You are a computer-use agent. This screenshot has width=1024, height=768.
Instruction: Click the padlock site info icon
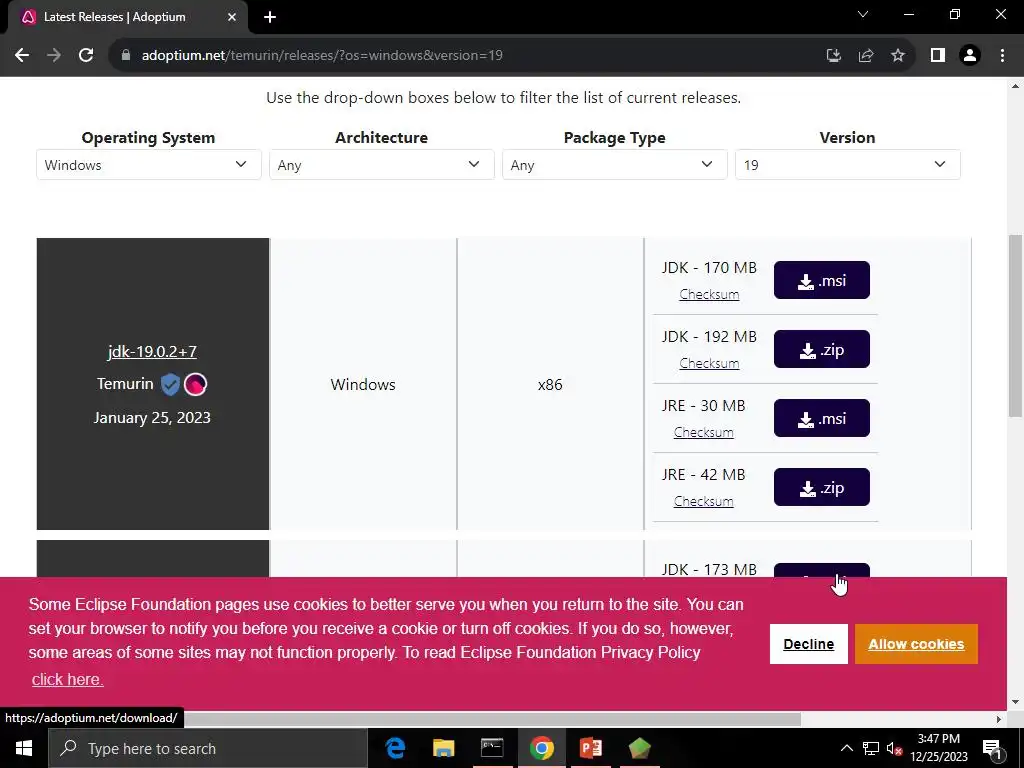point(126,56)
